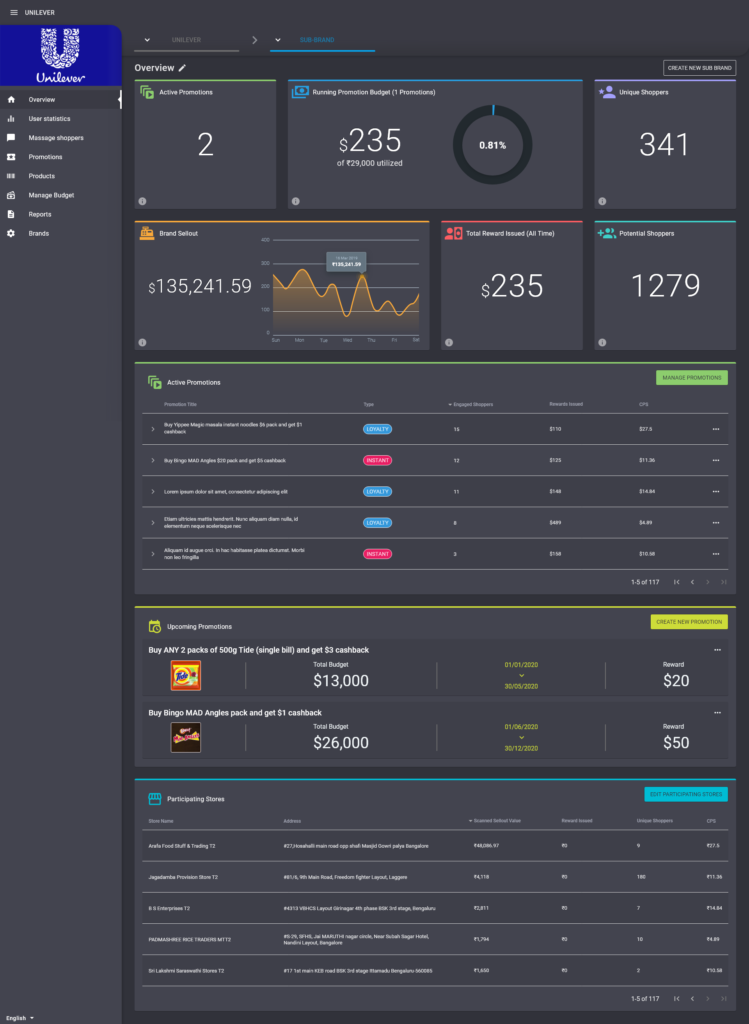This screenshot has width=749, height=1024.
Task: Click the Brand Sellout cash register icon
Action: point(147,233)
